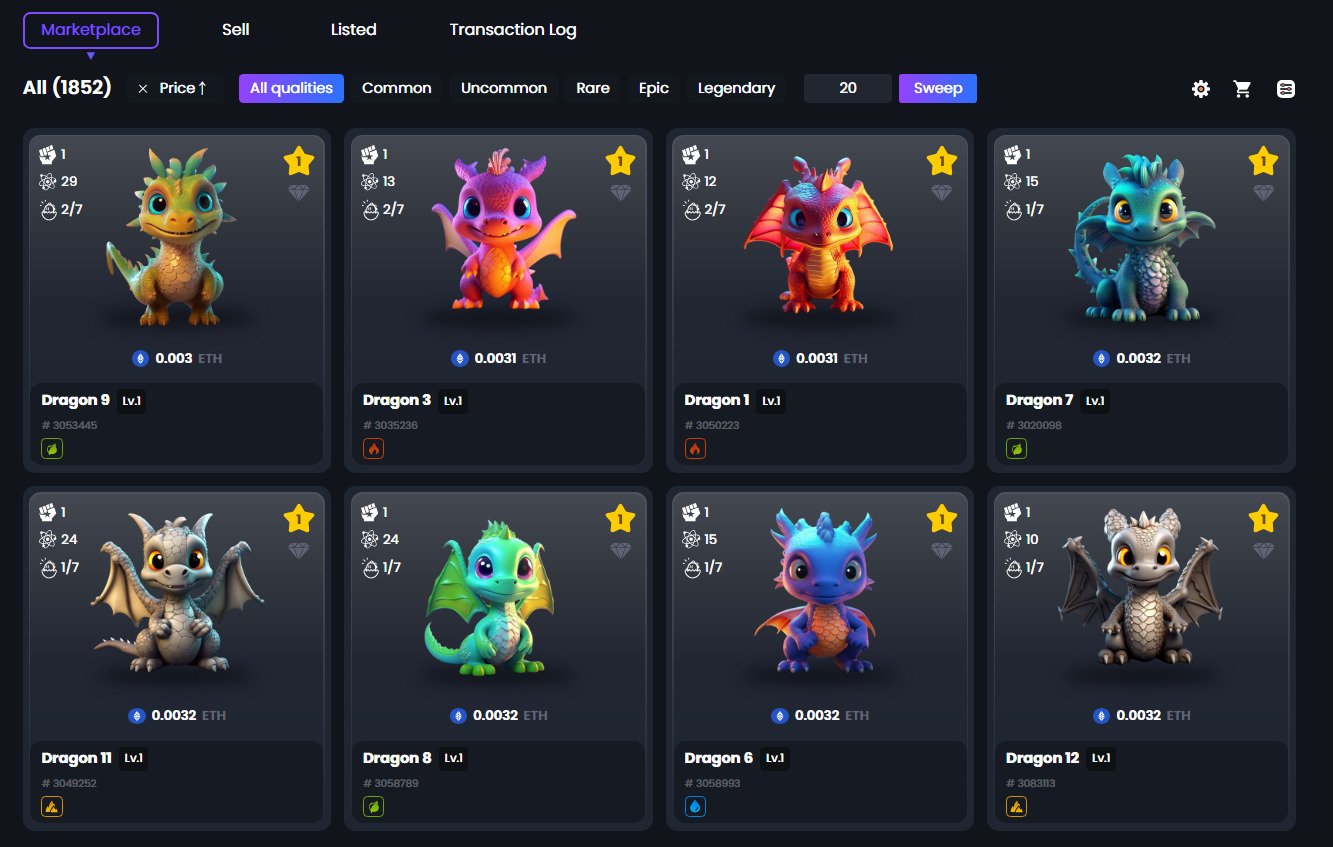Click the stacked coins balance icon

(x=1286, y=89)
